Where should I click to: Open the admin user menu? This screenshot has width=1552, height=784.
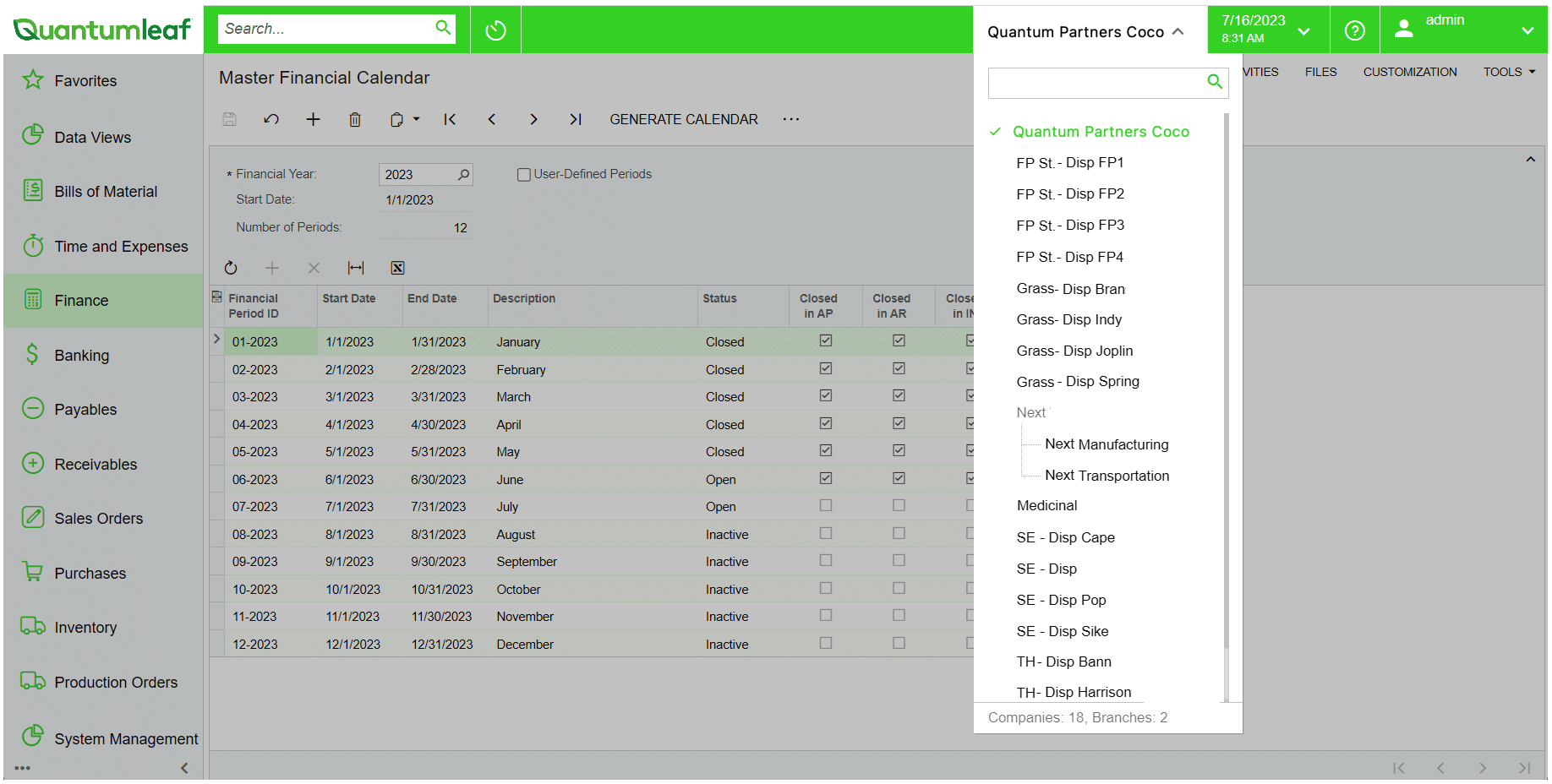[1464, 30]
